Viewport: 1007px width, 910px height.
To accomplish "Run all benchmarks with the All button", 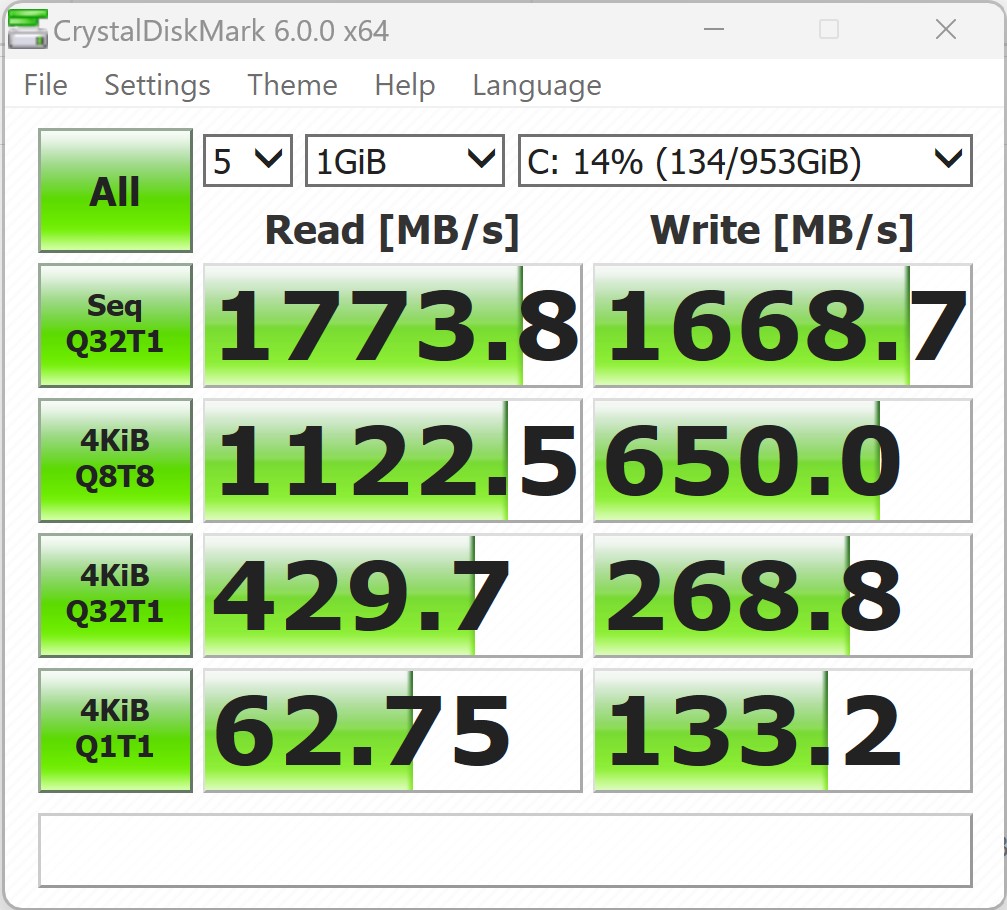I will point(115,190).
